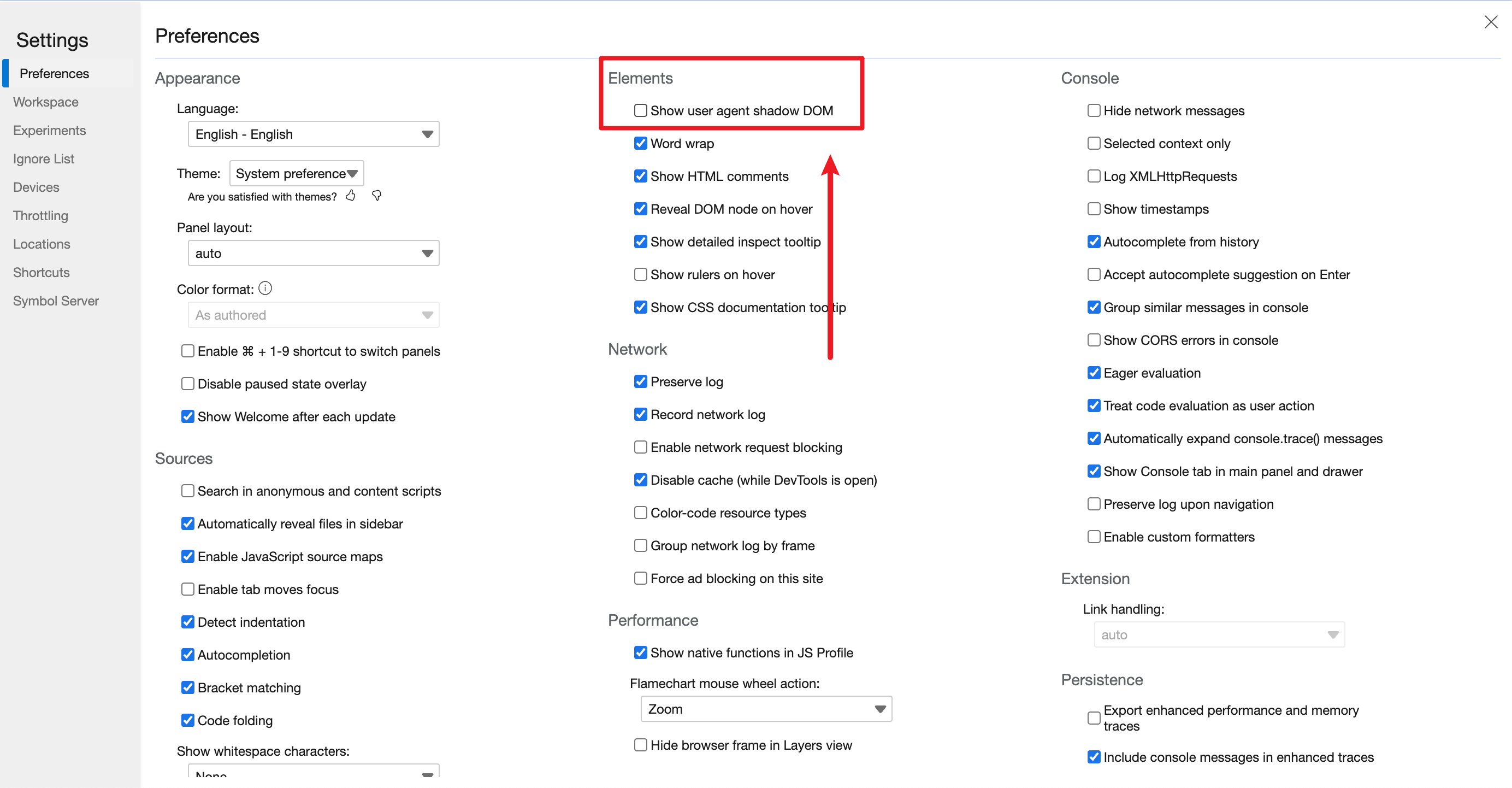This screenshot has width=1512, height=788.
Task: Enable Color-code resource types option
Action: tap(640, 513)
